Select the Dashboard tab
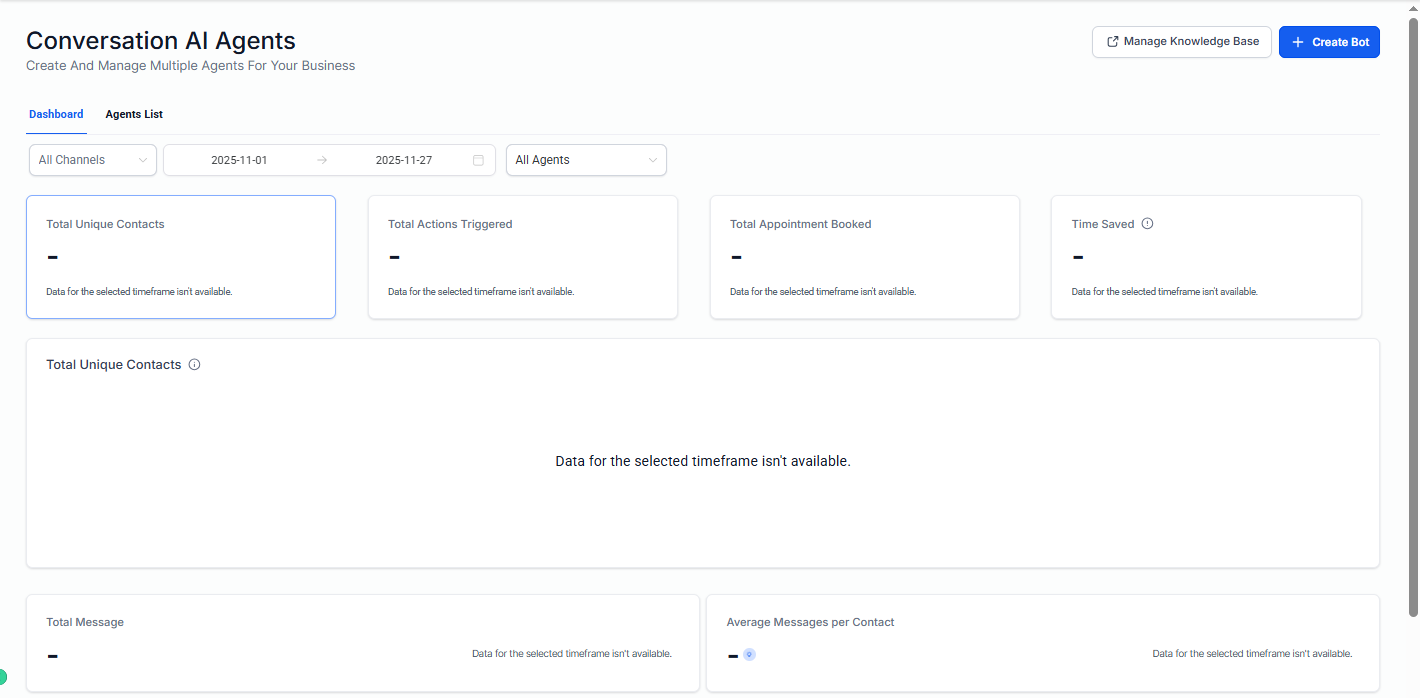The width and height of the screenshot is (1420, 698). click(x=56, y=115)
